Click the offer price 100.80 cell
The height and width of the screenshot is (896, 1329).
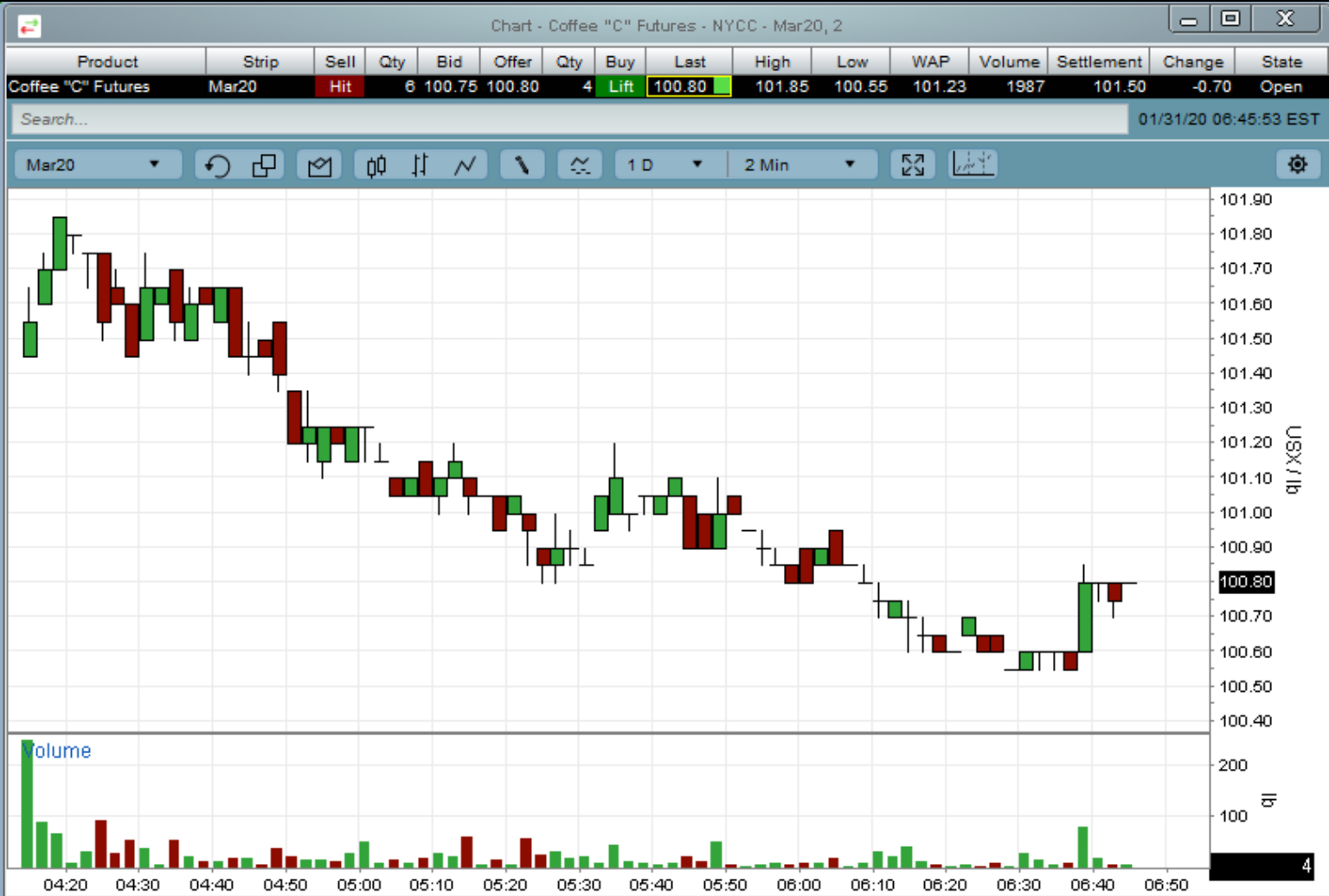512,86
